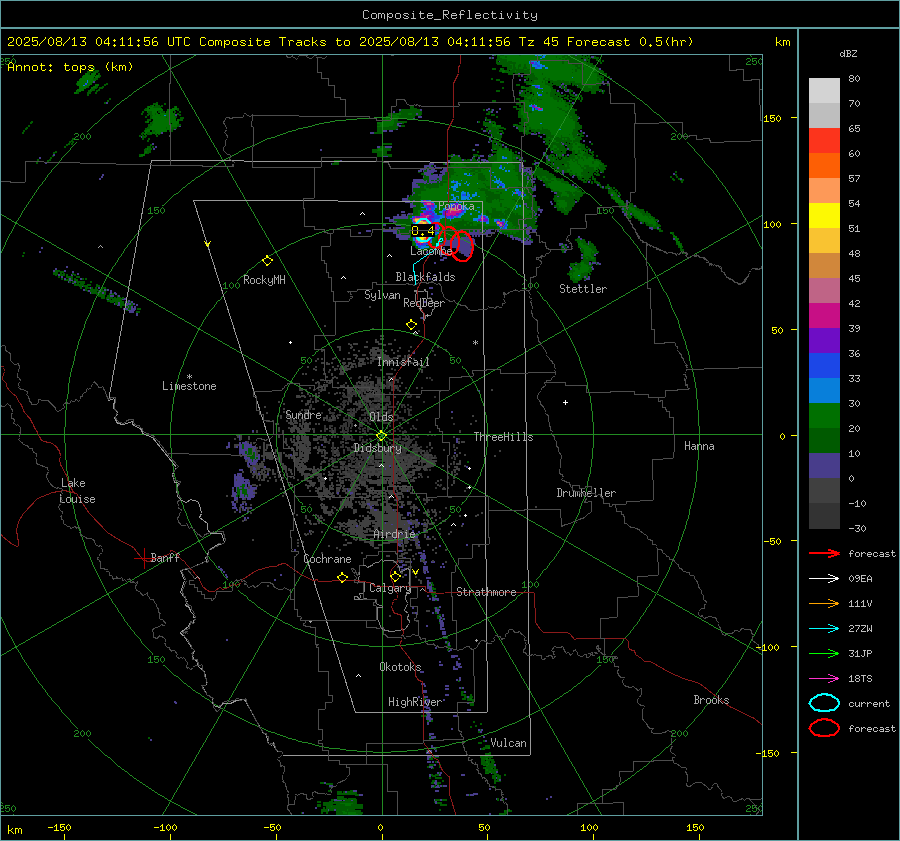Click the Composite_Reflectivity title

point(450,15)
